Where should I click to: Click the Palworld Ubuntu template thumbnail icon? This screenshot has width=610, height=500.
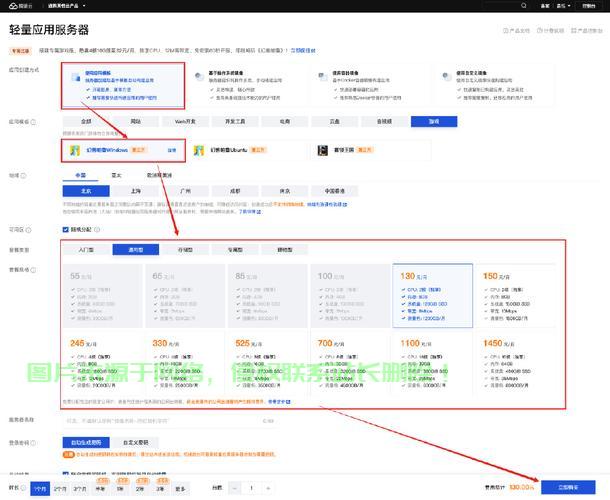[199, 150]
